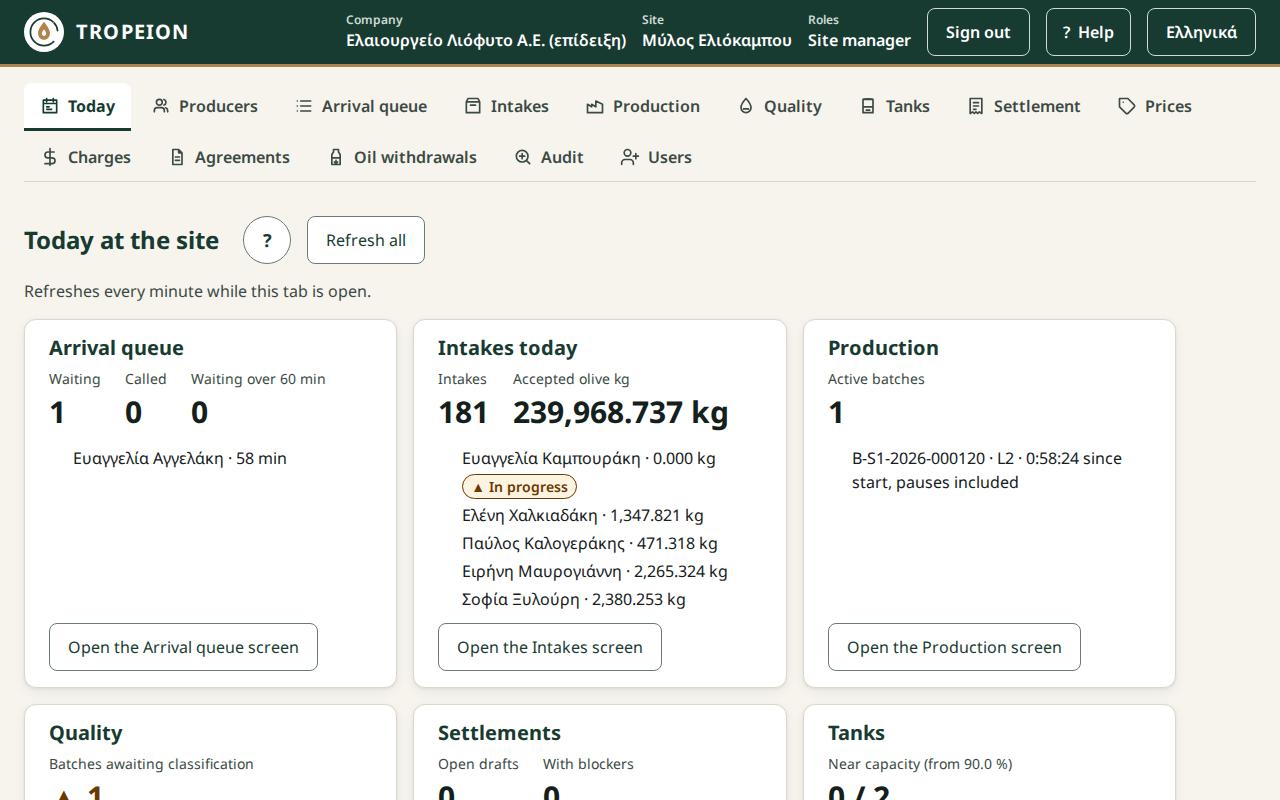
Task: Open the Settlement tab
Action: pyautogui.click(x=1024, y=106)
